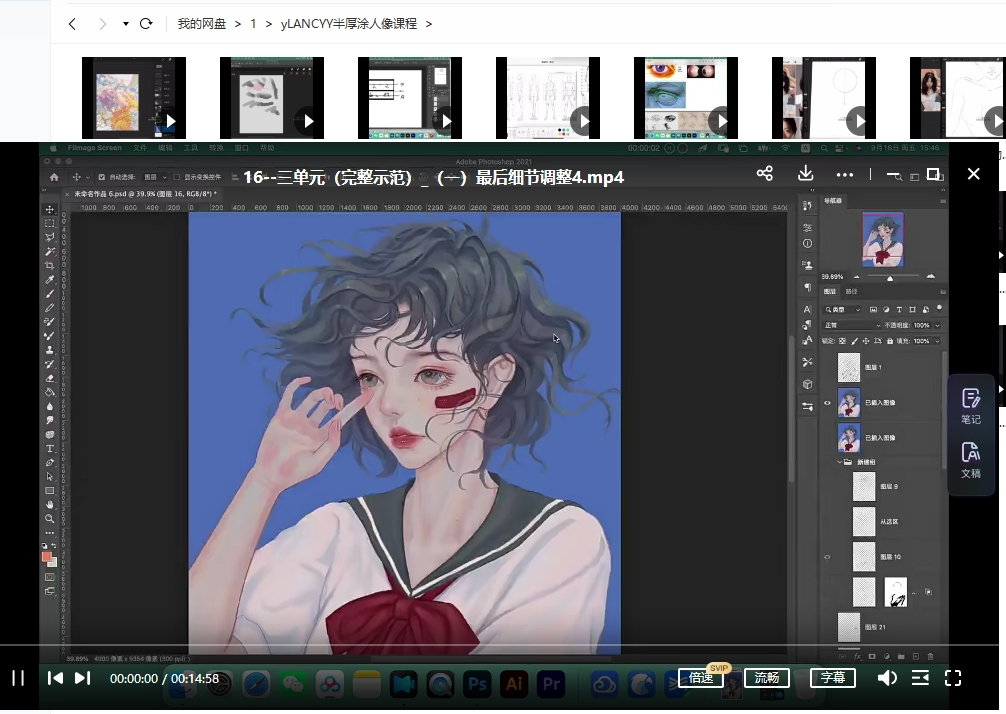Open the 不透明度 opacity dropdown arrow
Viewport: 1006px width, 714px height.
coord(937,325)
